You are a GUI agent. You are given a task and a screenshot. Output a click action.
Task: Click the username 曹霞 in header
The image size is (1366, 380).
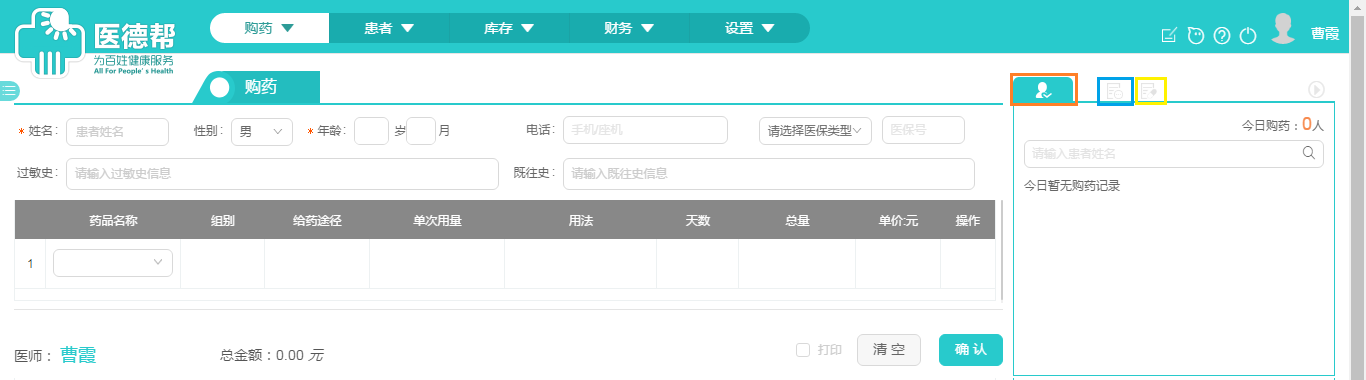pyautogui.click(x=1325, y=34)
